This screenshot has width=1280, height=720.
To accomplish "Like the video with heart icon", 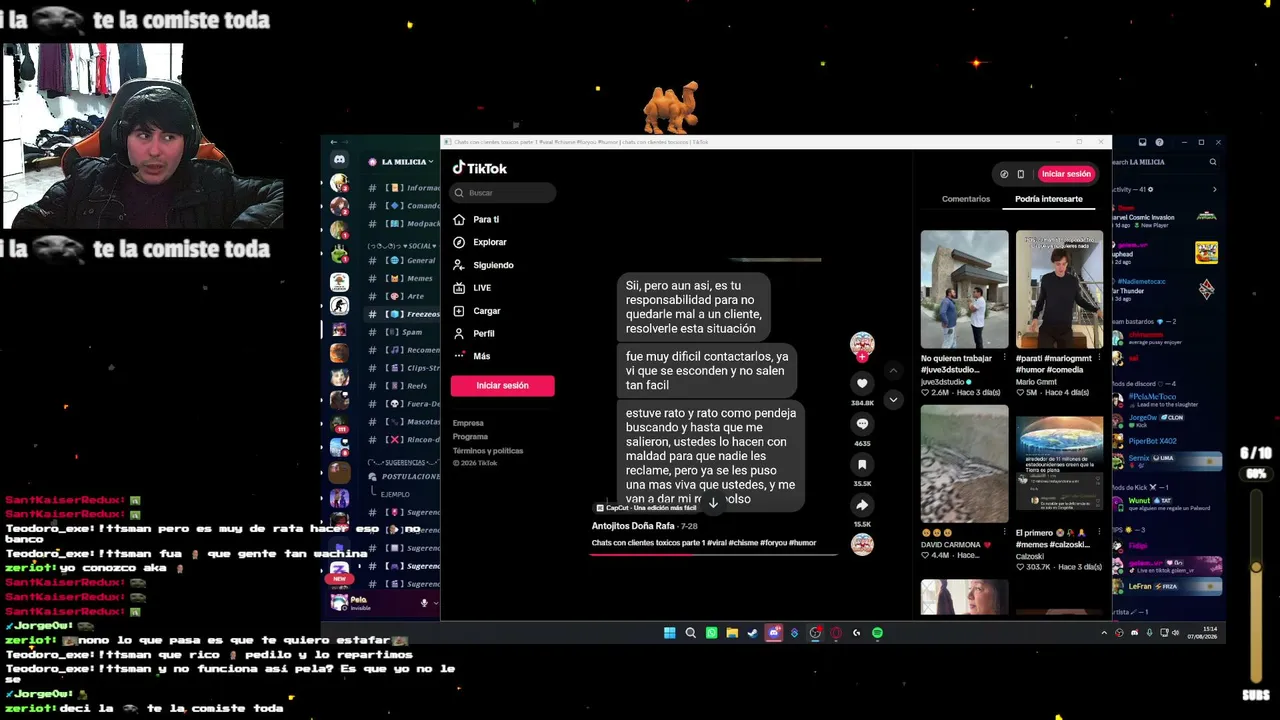I will coord(862,383).
